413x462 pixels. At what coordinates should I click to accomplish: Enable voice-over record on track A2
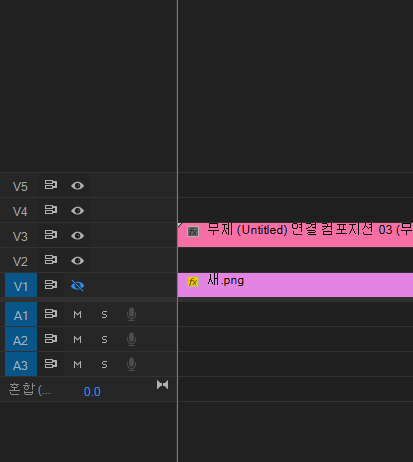point(132,339)
